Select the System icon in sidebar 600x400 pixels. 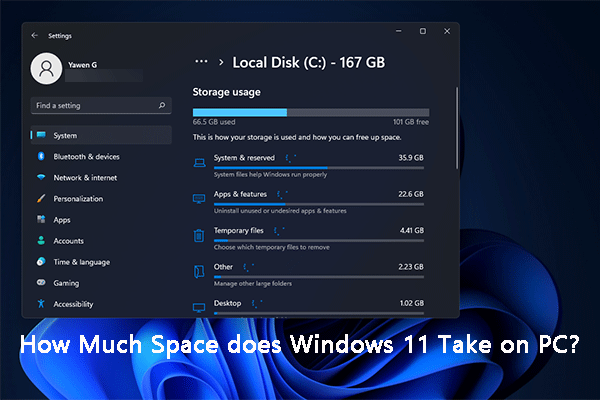tap(41, 135)
